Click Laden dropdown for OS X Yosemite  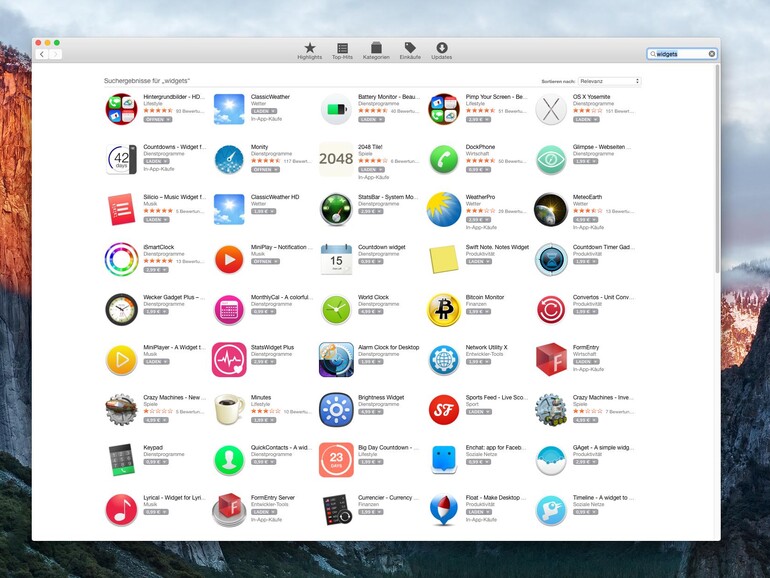[586, 119]
